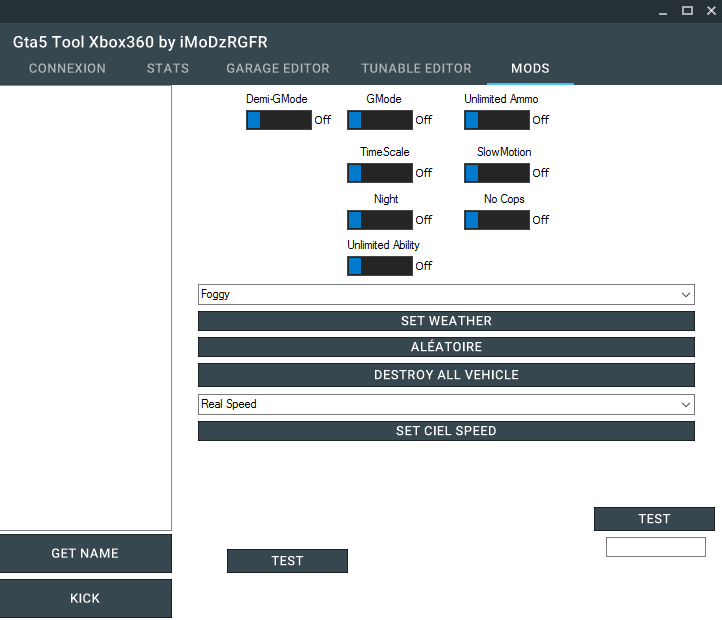Click the SET WEATHER button
Viewport: 722px width, 620px height.
click(x=446, y=321)
